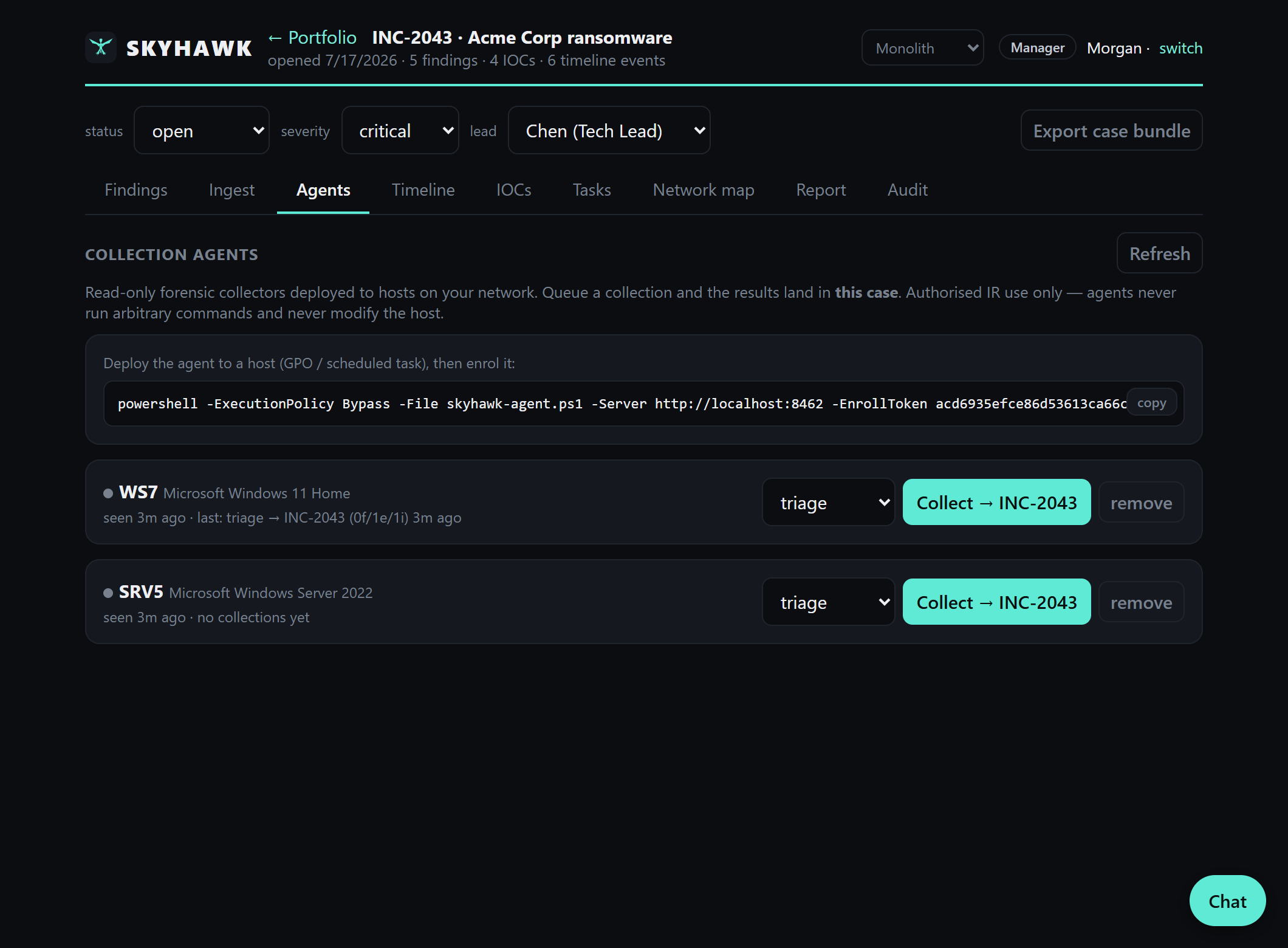
Task: Open the Tasks tab
Action: [592, 190]
